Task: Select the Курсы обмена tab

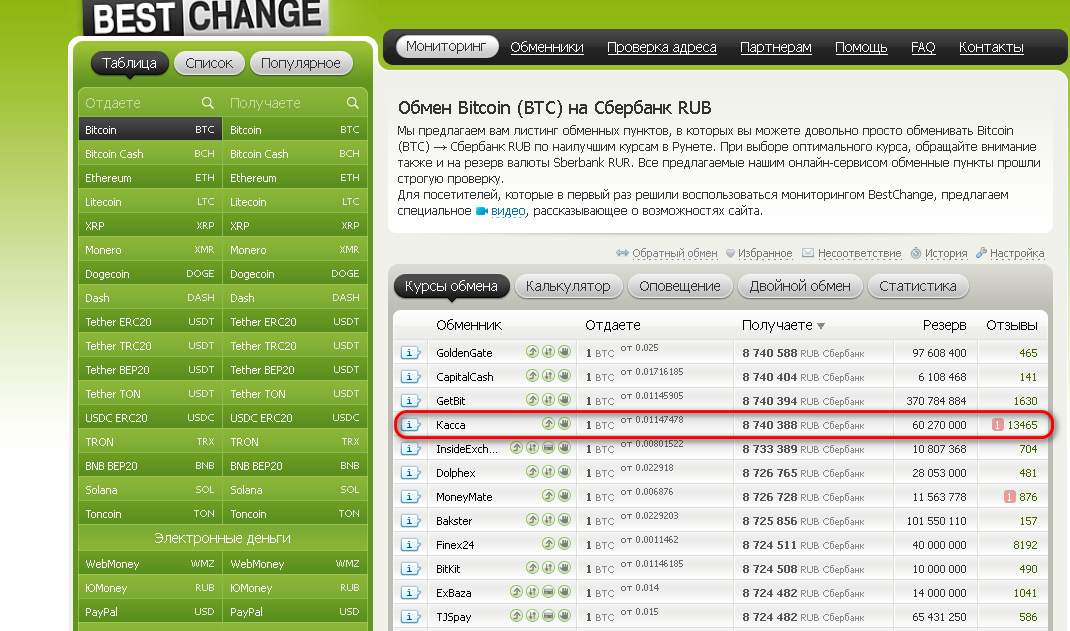Action: coord(451,287)
